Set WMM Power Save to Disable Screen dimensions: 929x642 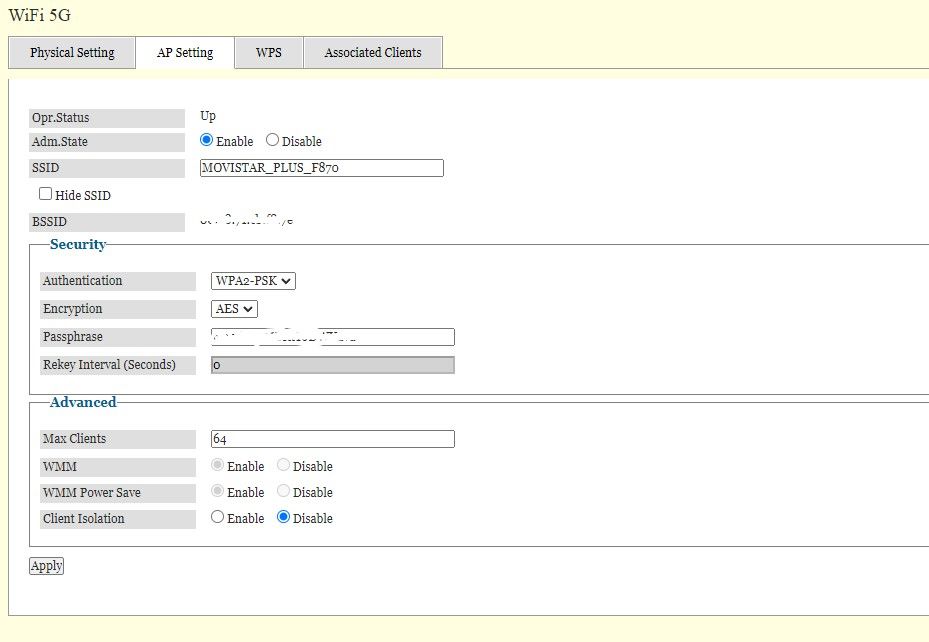pyautogui.click(x=284, y=492)
